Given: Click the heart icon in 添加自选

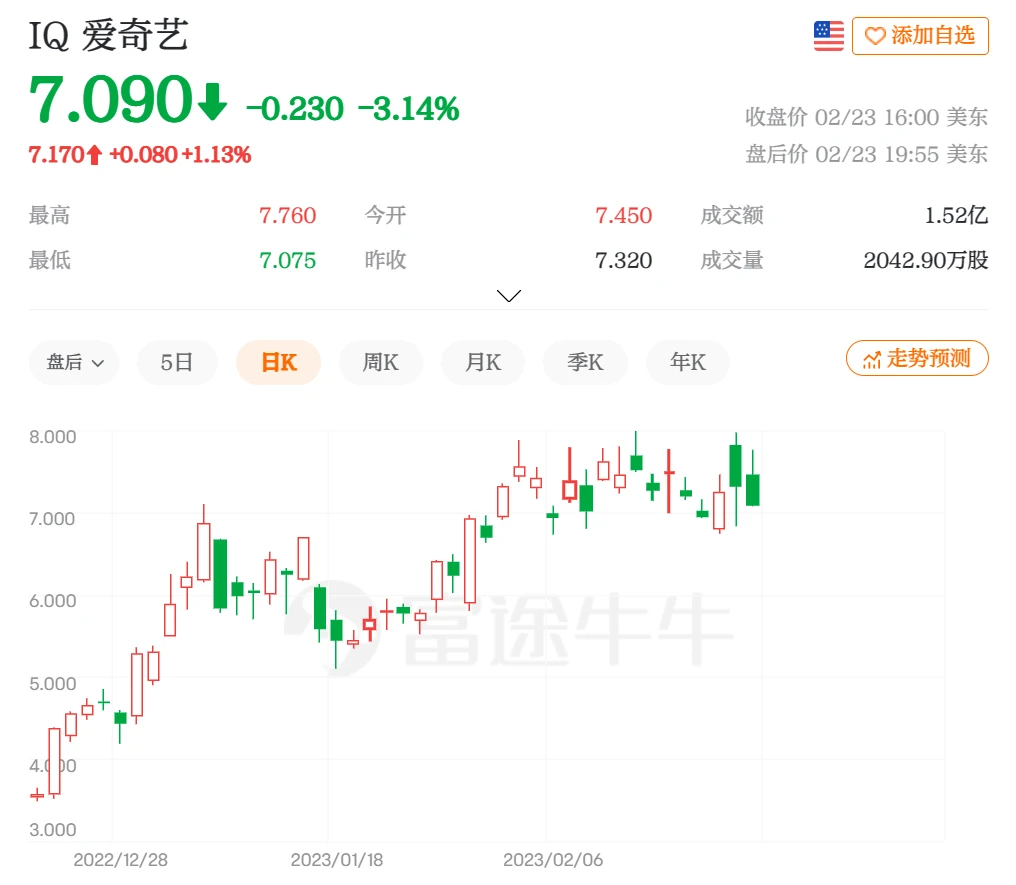Looking at the screenshot, I should (875, 36).
